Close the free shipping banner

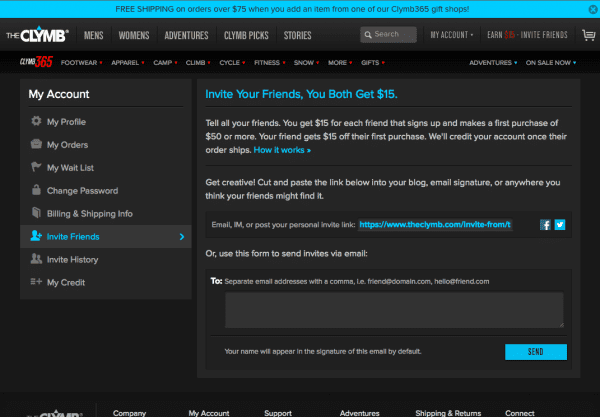click(593, 9)
